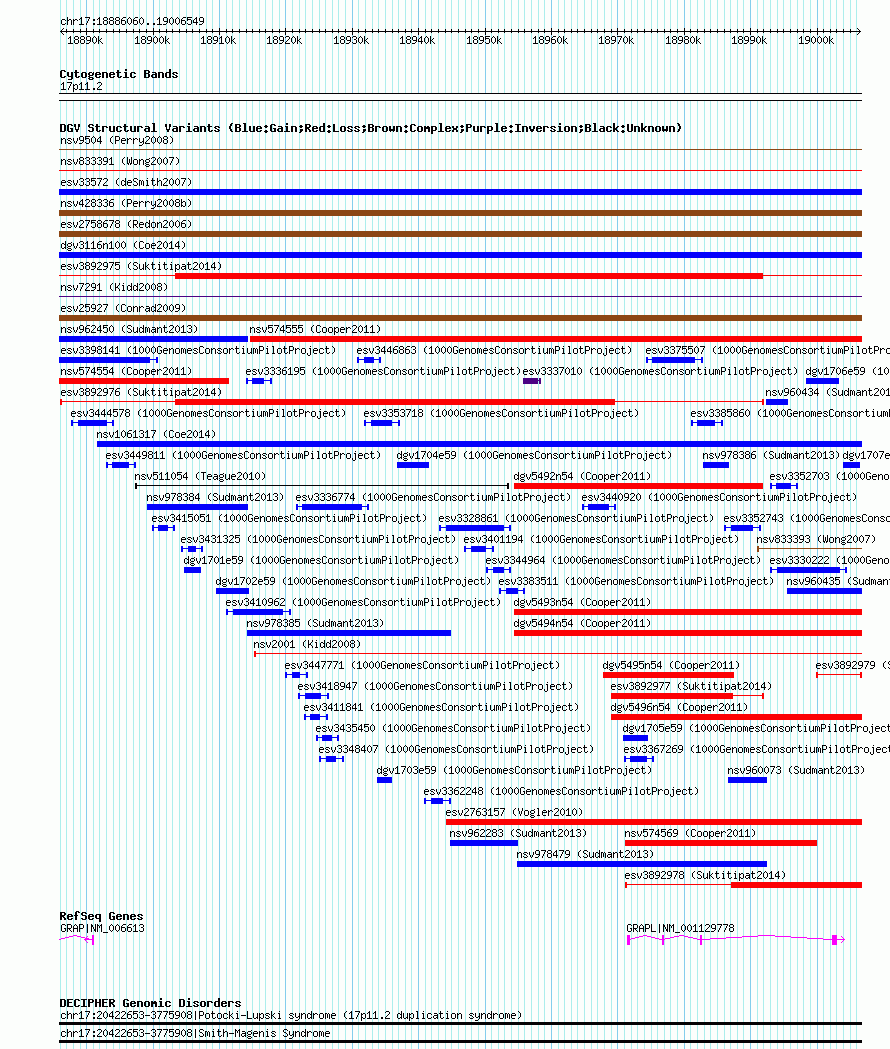Click red bar under nsv574569 (Cooper2011)
The height and width of the screenshot is (1049, 890).
(x=721, y=843)
